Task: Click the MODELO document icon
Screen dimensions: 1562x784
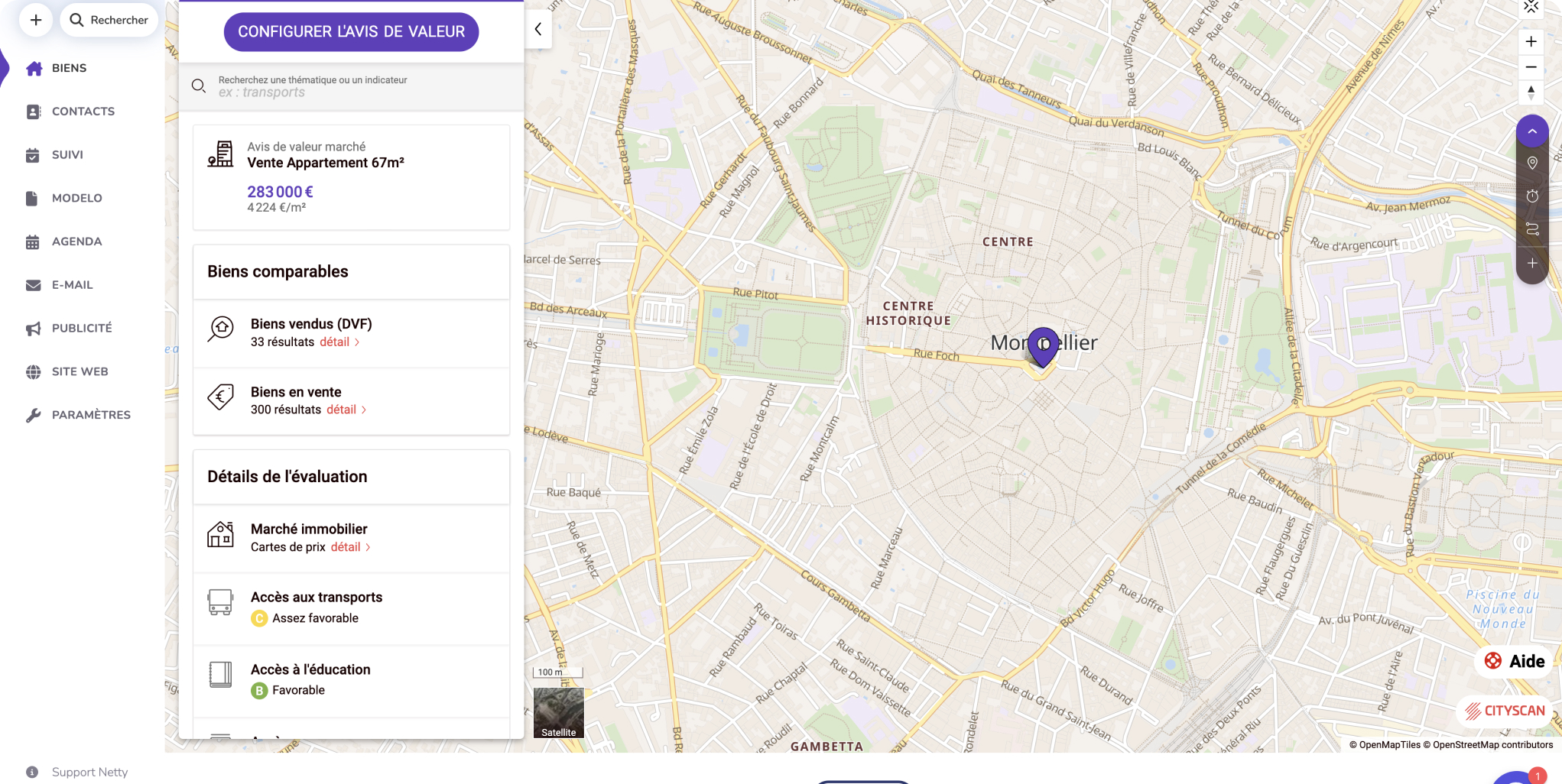Action: (31, 199)
